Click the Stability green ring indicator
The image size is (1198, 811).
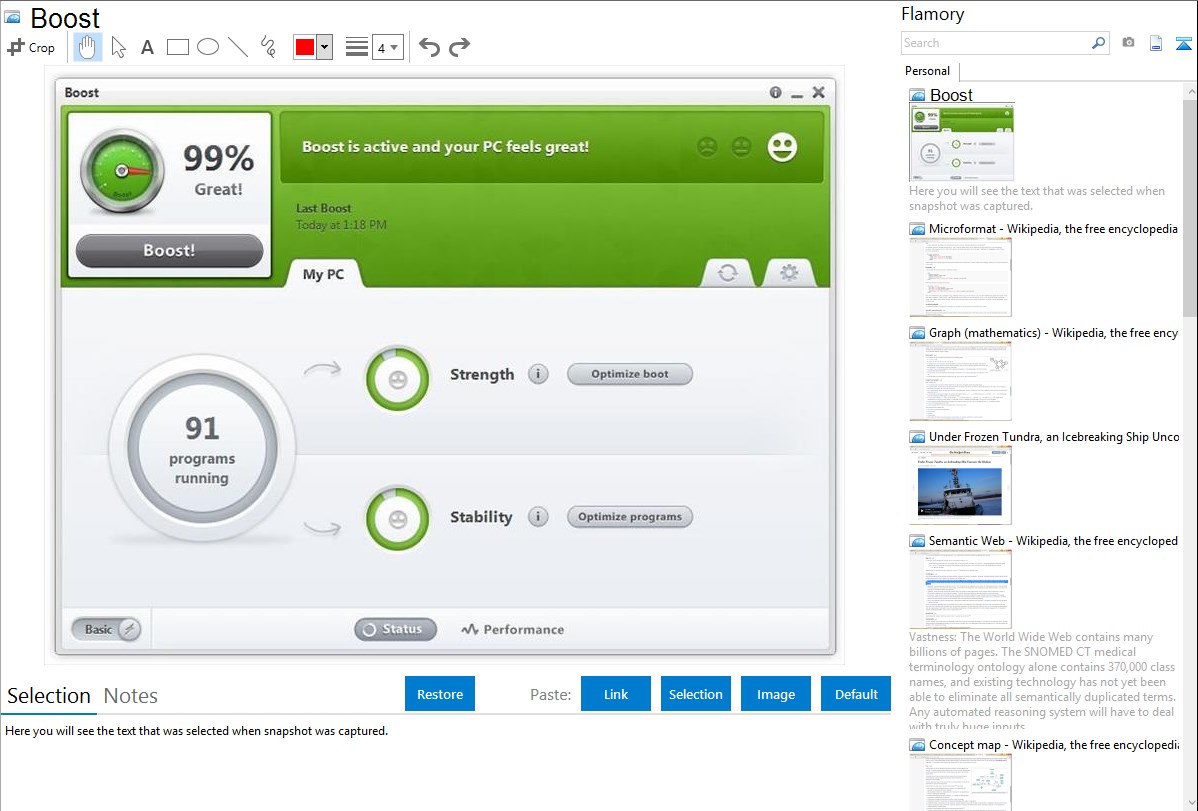coord(397,519)
